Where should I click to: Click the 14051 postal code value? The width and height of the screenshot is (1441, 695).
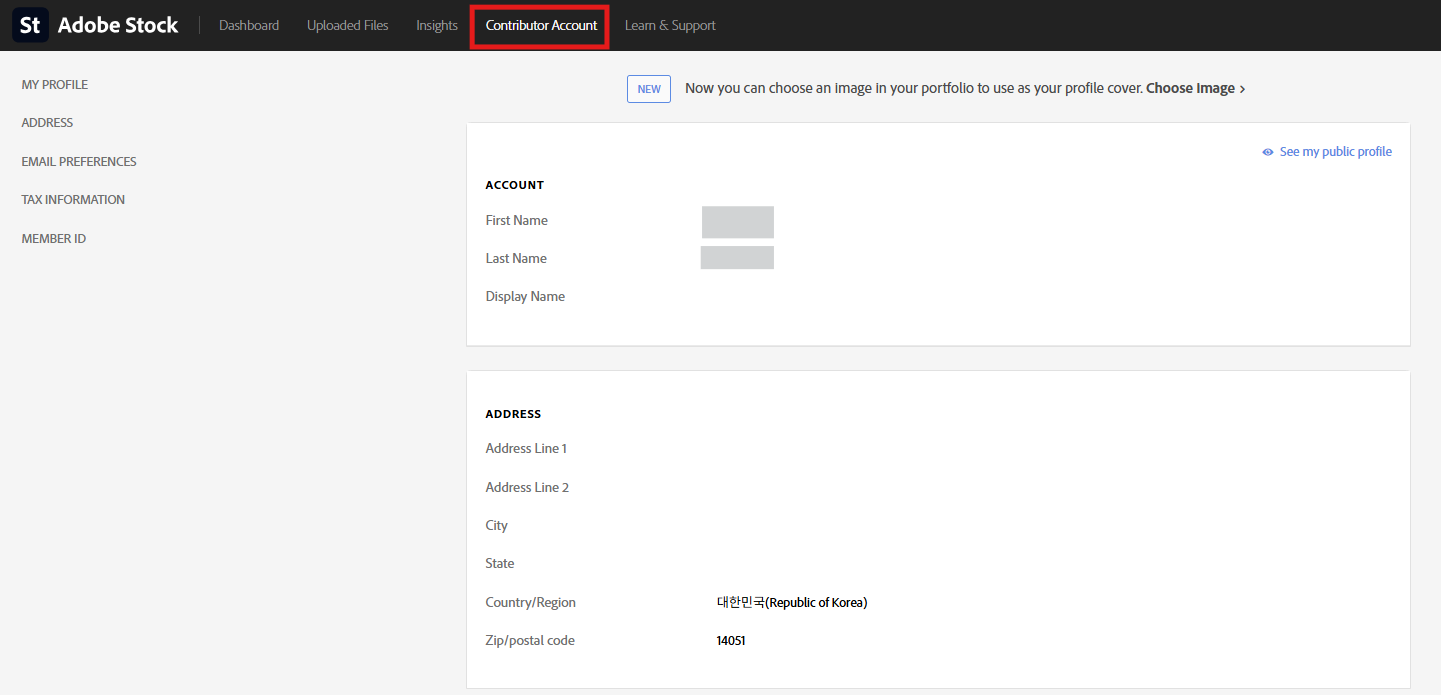(x=731, y=641)
